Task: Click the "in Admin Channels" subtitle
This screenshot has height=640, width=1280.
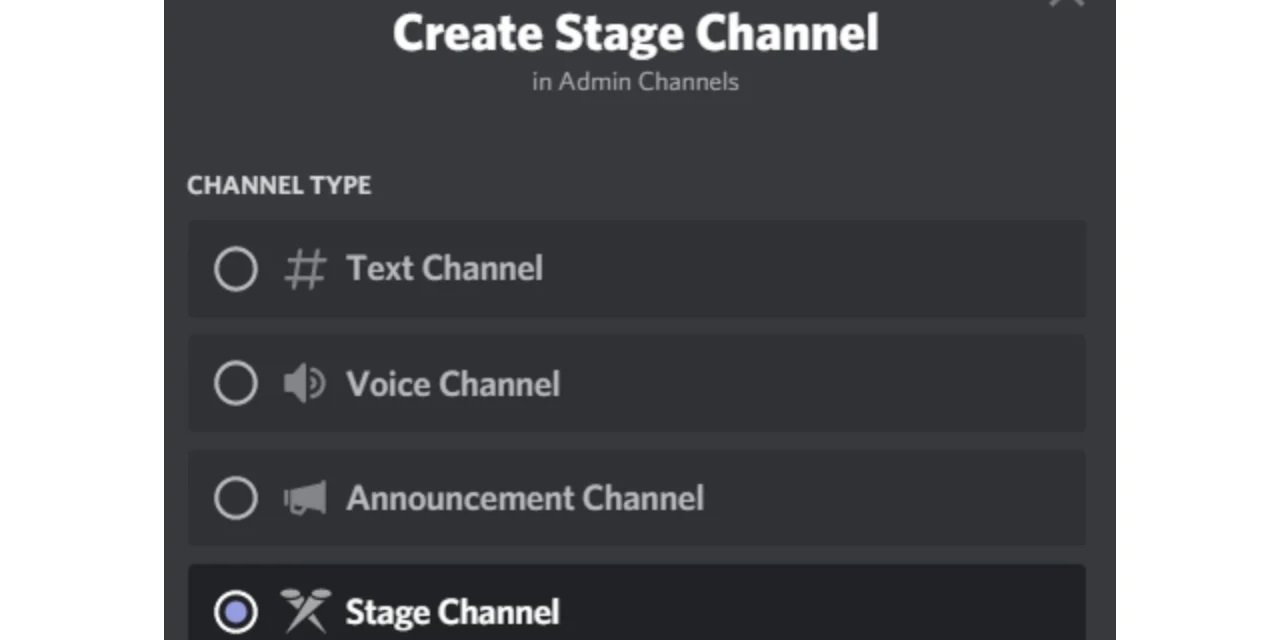Action: pyautogui.click(x=635, y=82)
